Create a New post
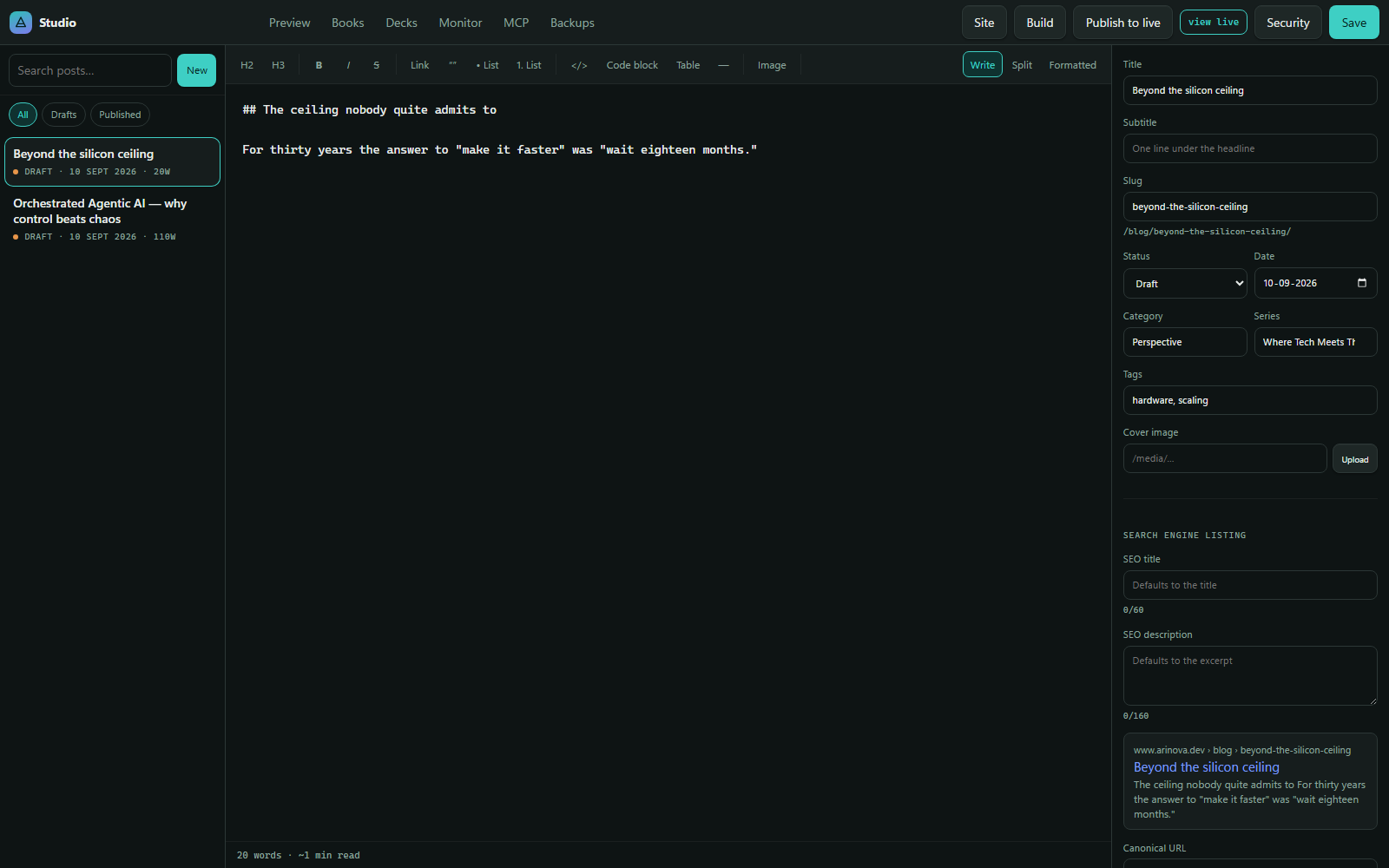Screen dimensions: 1389x868 click(197, 70)
